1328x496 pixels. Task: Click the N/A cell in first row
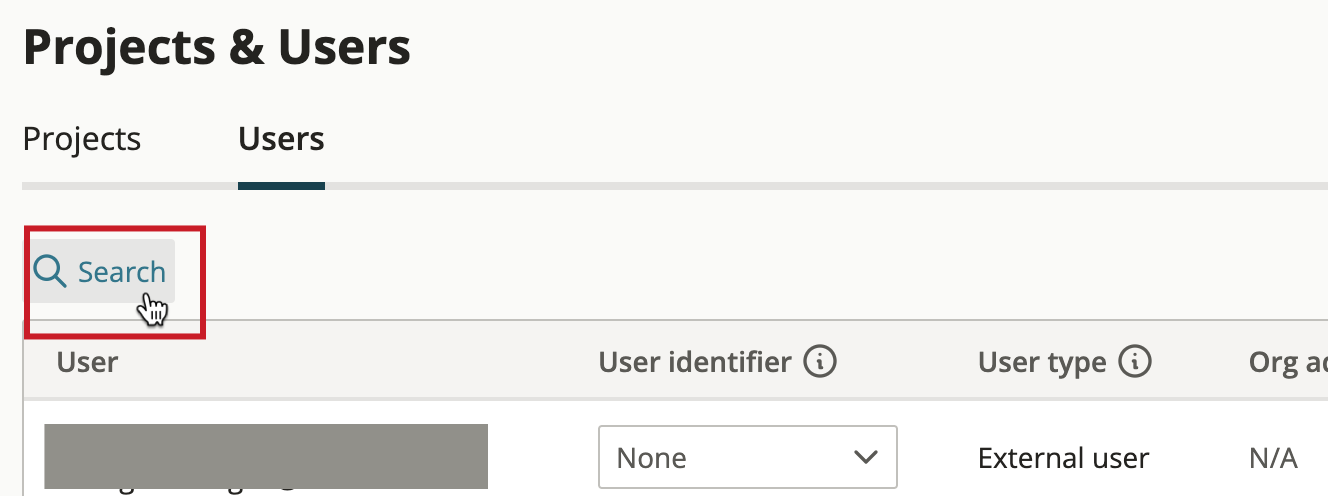1273,458
